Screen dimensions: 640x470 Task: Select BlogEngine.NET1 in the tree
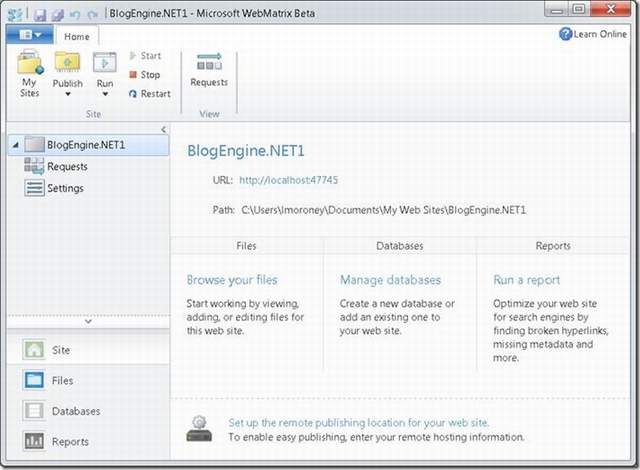(x=88, y=145)
